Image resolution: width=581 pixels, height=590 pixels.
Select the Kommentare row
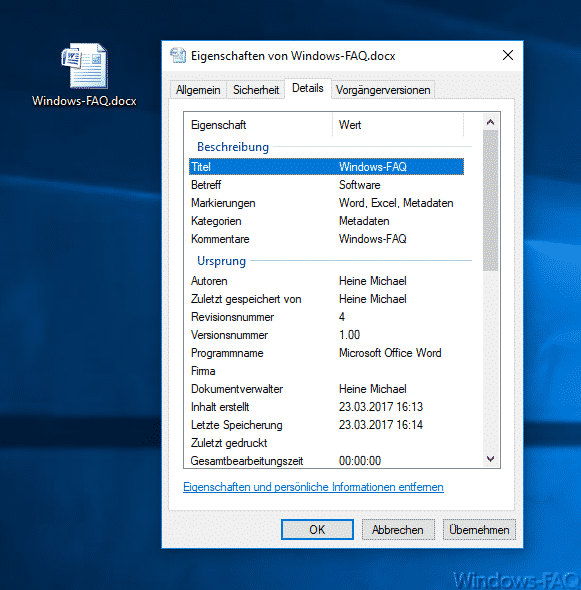[x=326, y=239]
